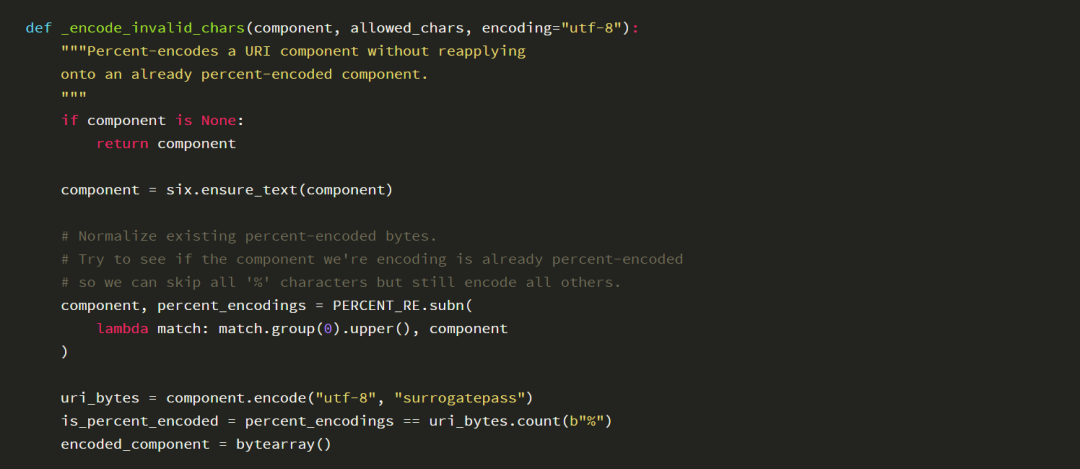This screenshot has height=469, width=1080.
Task: Click the None keyword
Action: pos(218,121)
